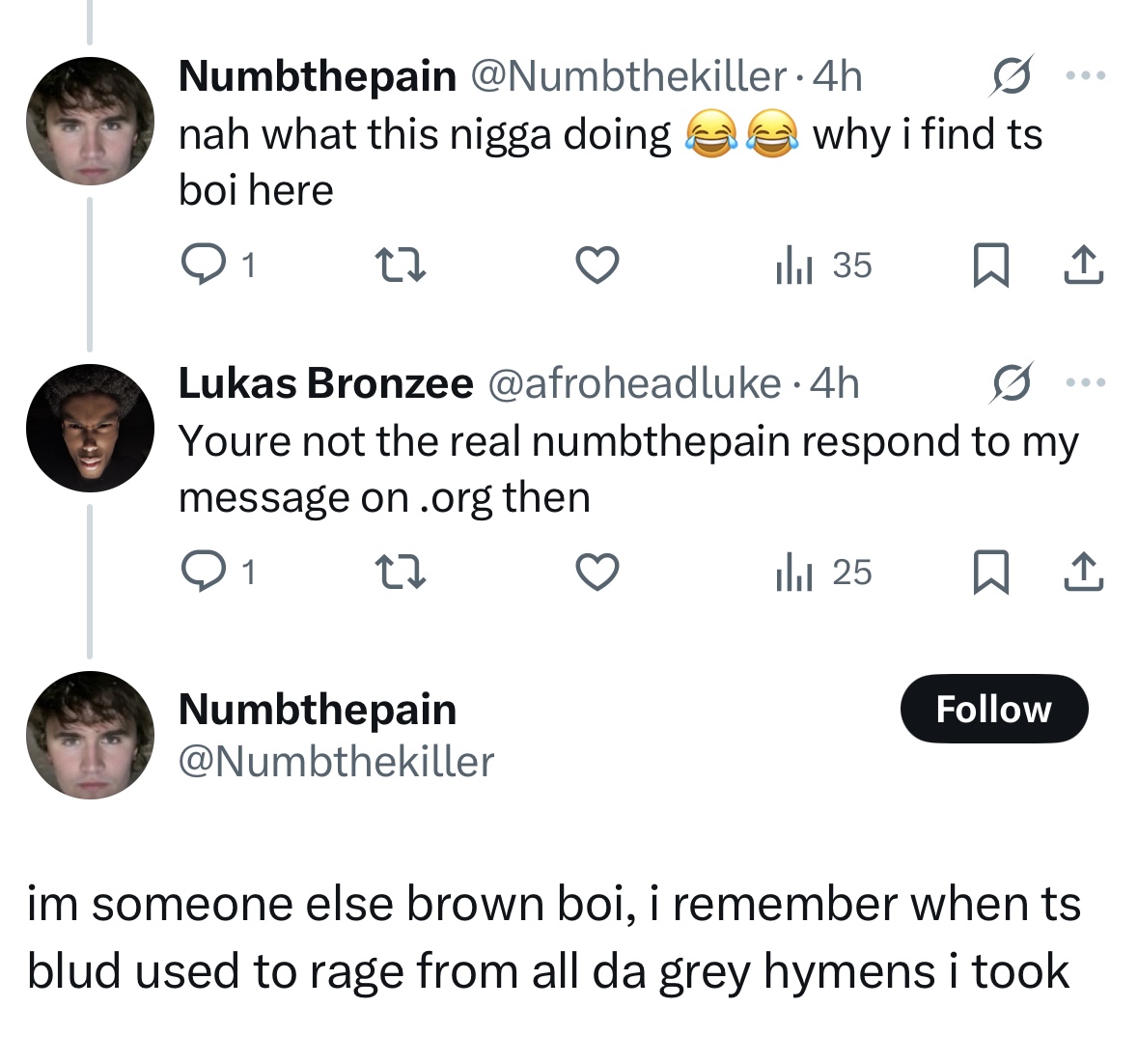
Task: Open more options on Lukas Bronzee's tweet
Action: pos(1086,381)
